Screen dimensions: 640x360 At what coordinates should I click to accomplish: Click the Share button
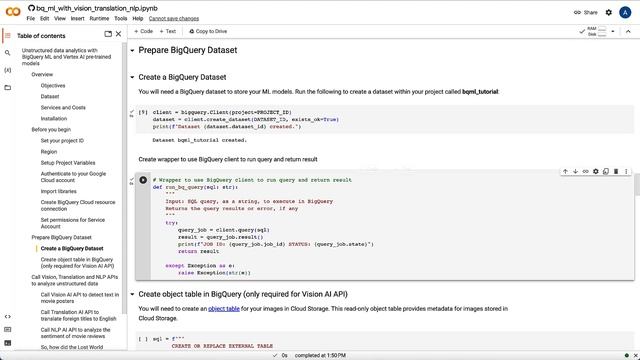point(586,12)
